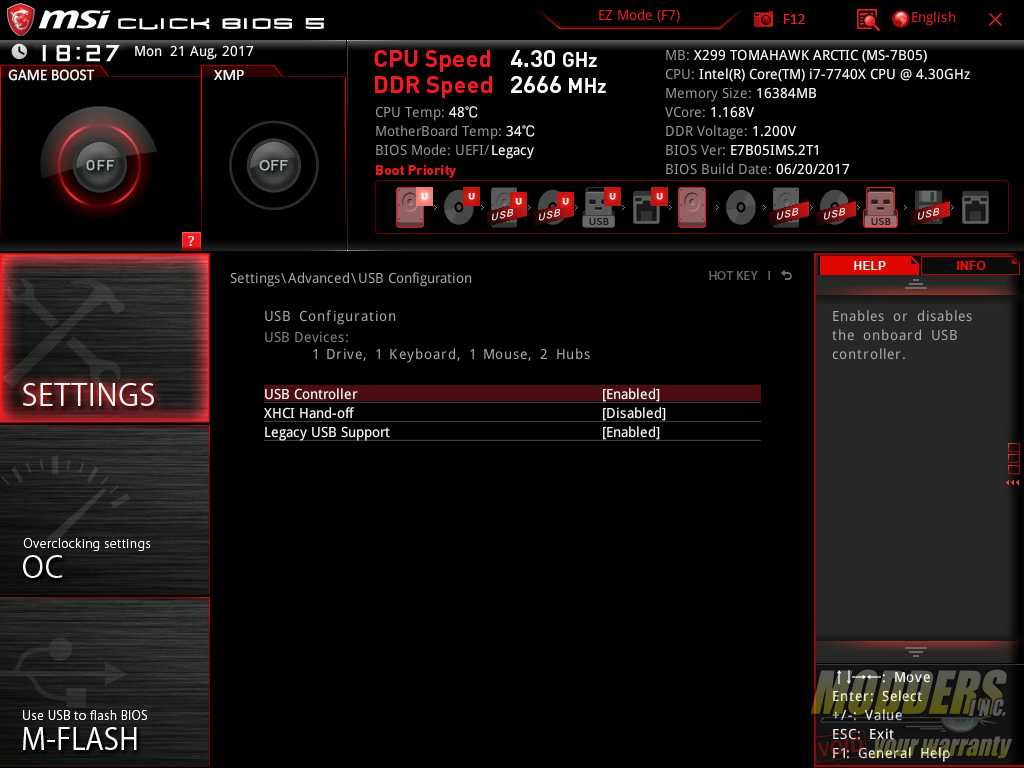Click the bottom handle of the help panel
This screenshot has height=768, width=1024.
(x=916, y=651)
